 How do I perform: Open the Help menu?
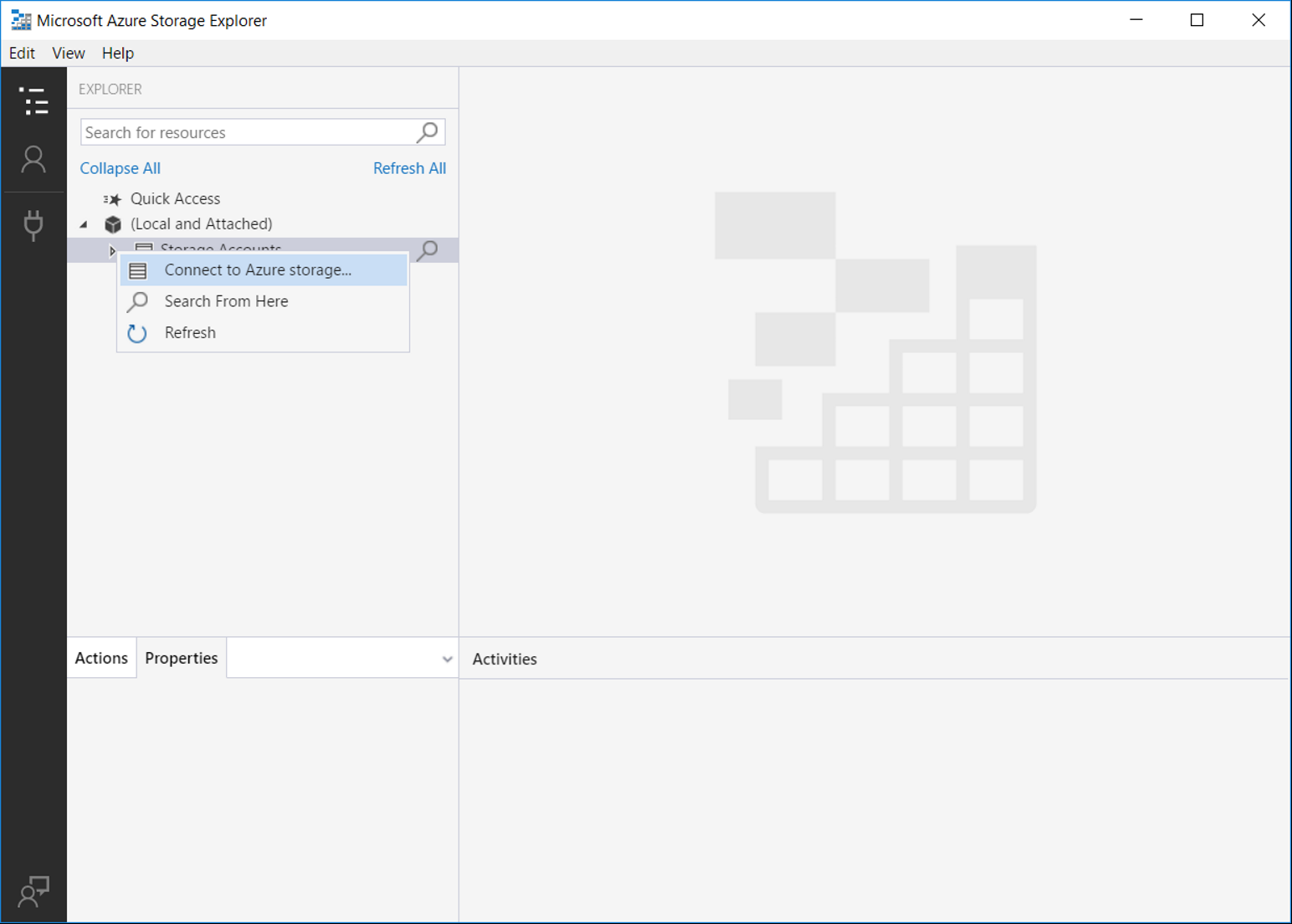click(118, 53)
